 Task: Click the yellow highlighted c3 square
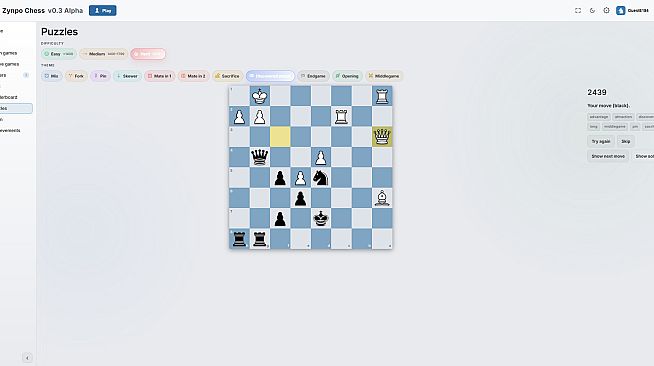(x=280, y=137)
